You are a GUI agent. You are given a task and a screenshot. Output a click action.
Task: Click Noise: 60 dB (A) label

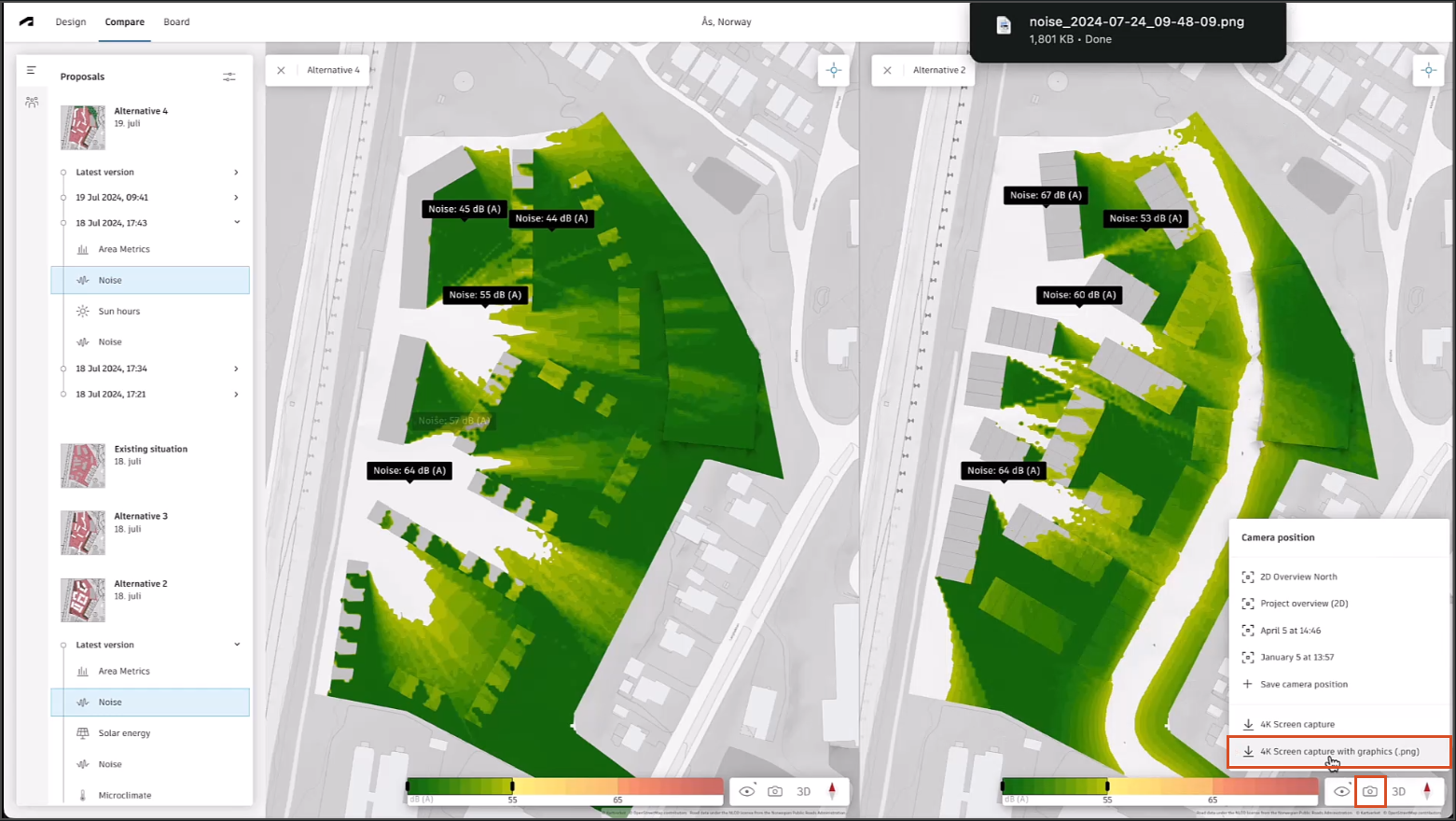coord(1079,295)
